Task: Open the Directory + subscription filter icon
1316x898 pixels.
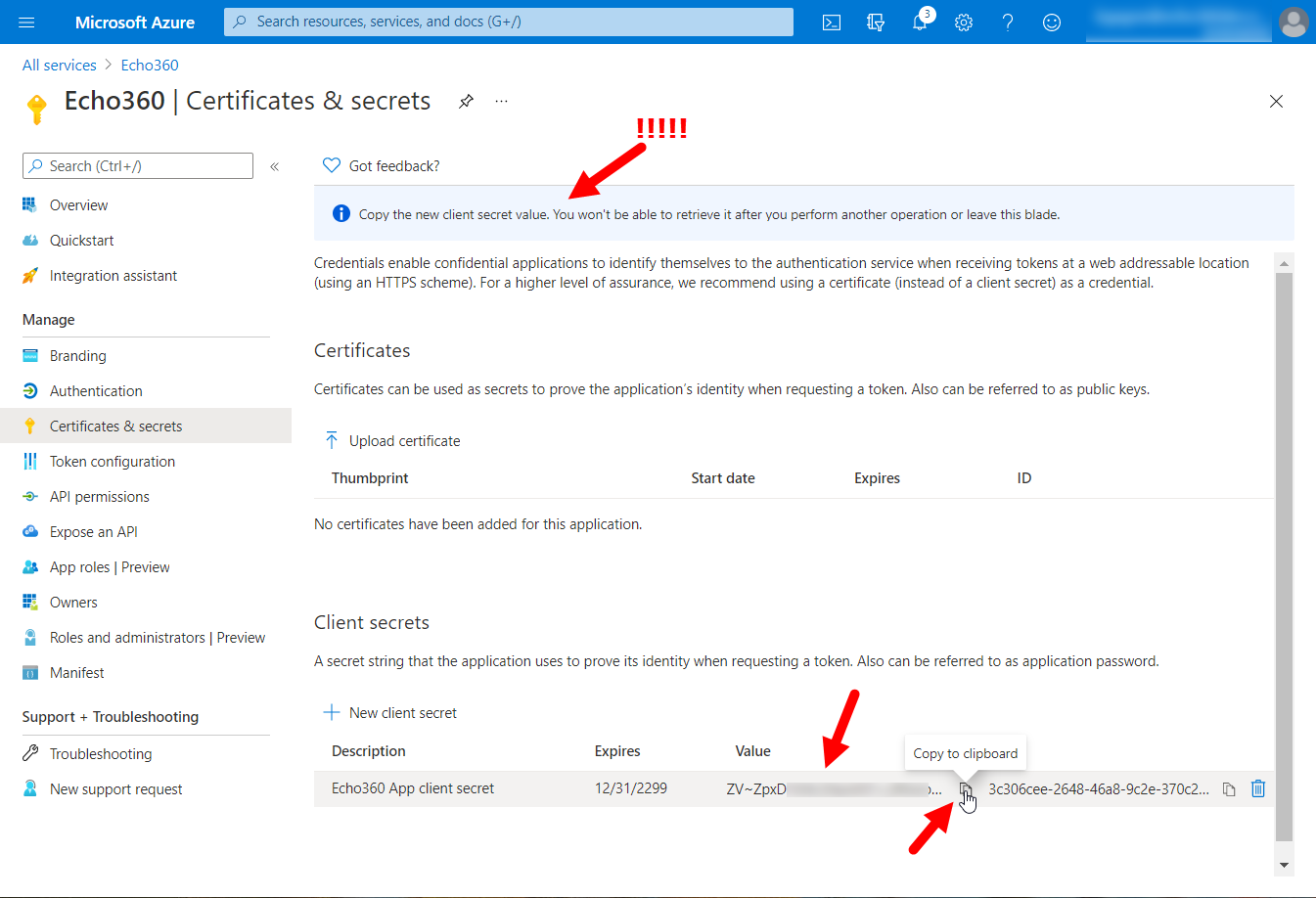Action: pyautogui.click(x=876, y=22)
